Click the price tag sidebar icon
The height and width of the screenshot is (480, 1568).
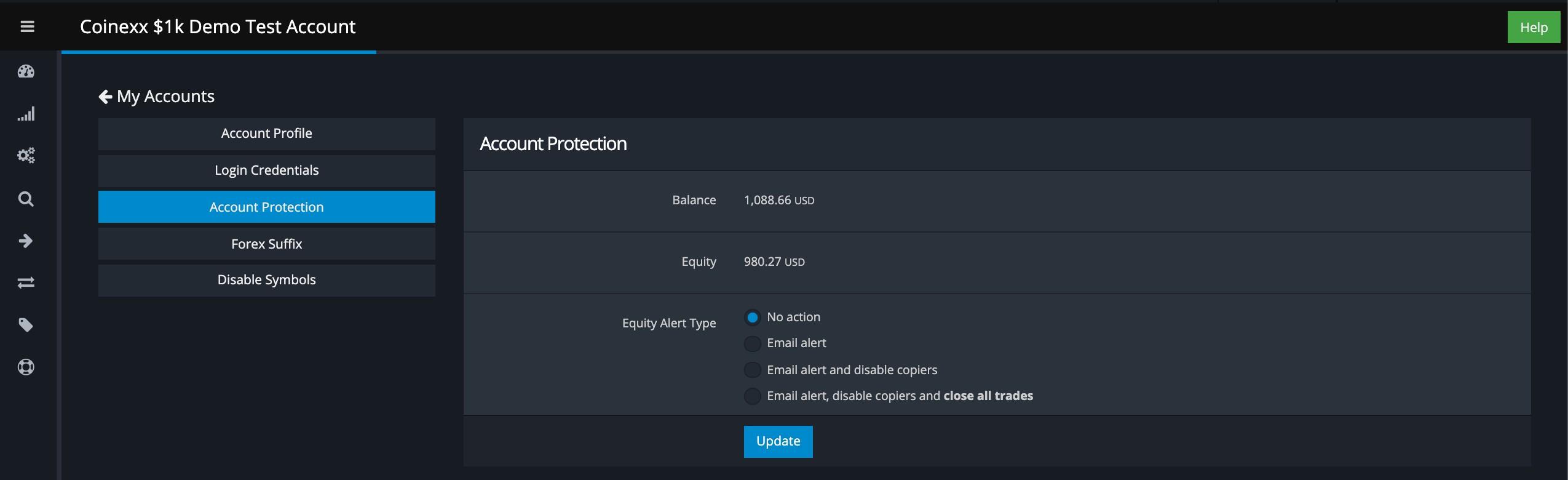26,325
